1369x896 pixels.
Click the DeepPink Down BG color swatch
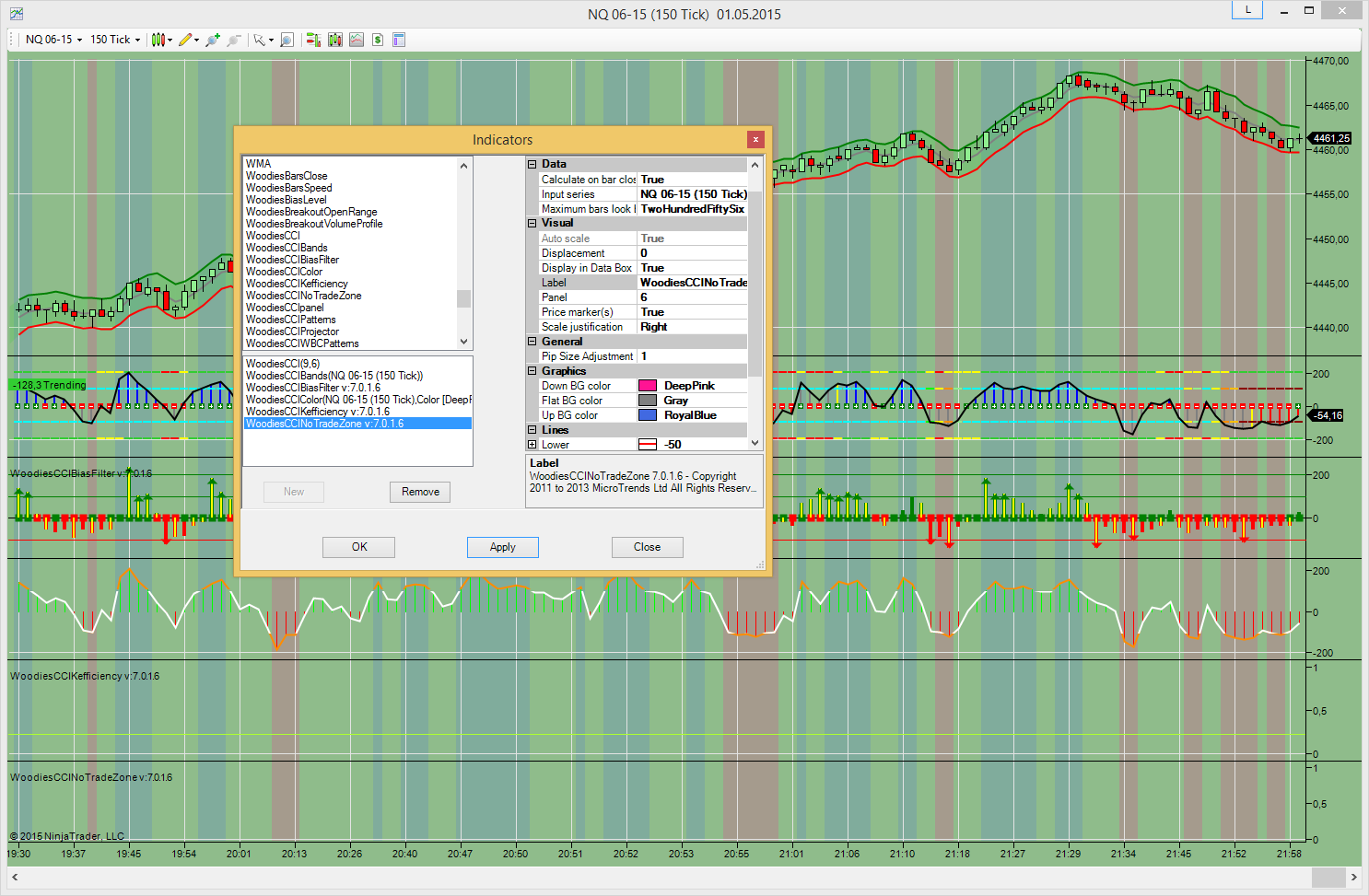tap(648, 386)
